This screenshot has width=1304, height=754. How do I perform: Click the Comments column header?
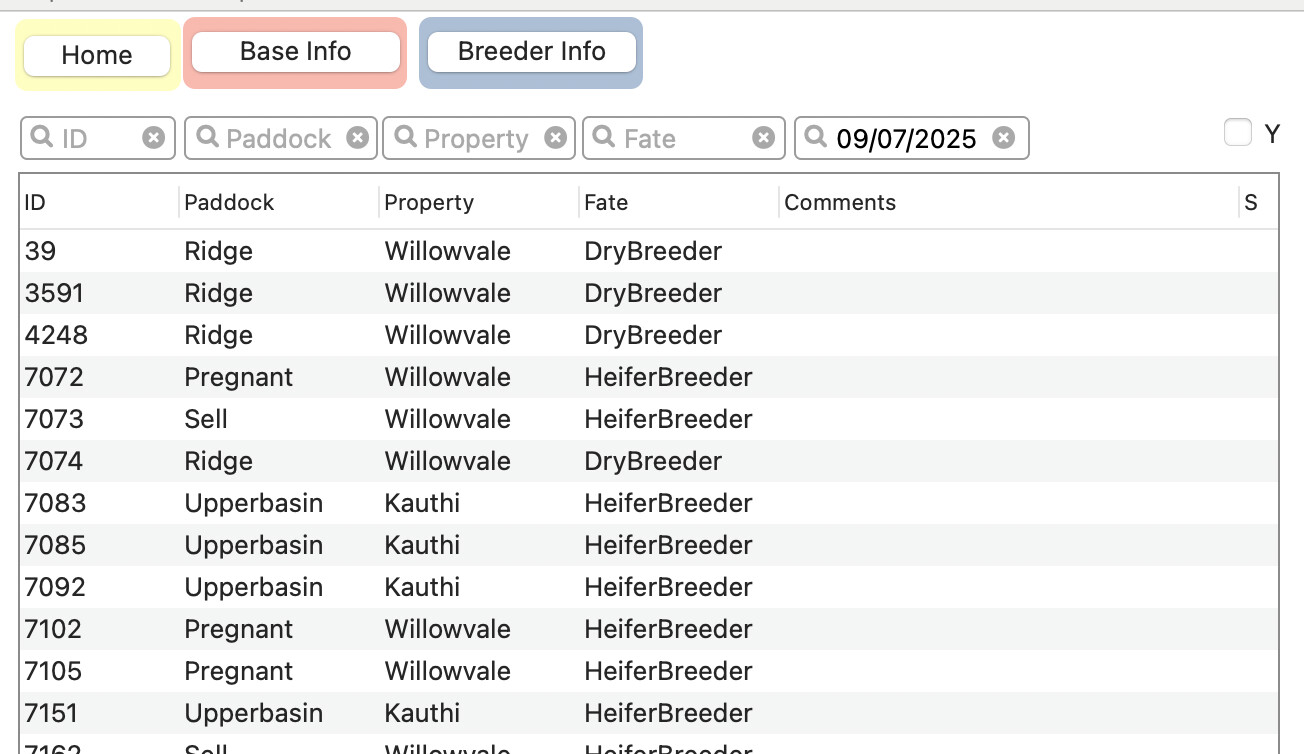tap(1009, 202)
